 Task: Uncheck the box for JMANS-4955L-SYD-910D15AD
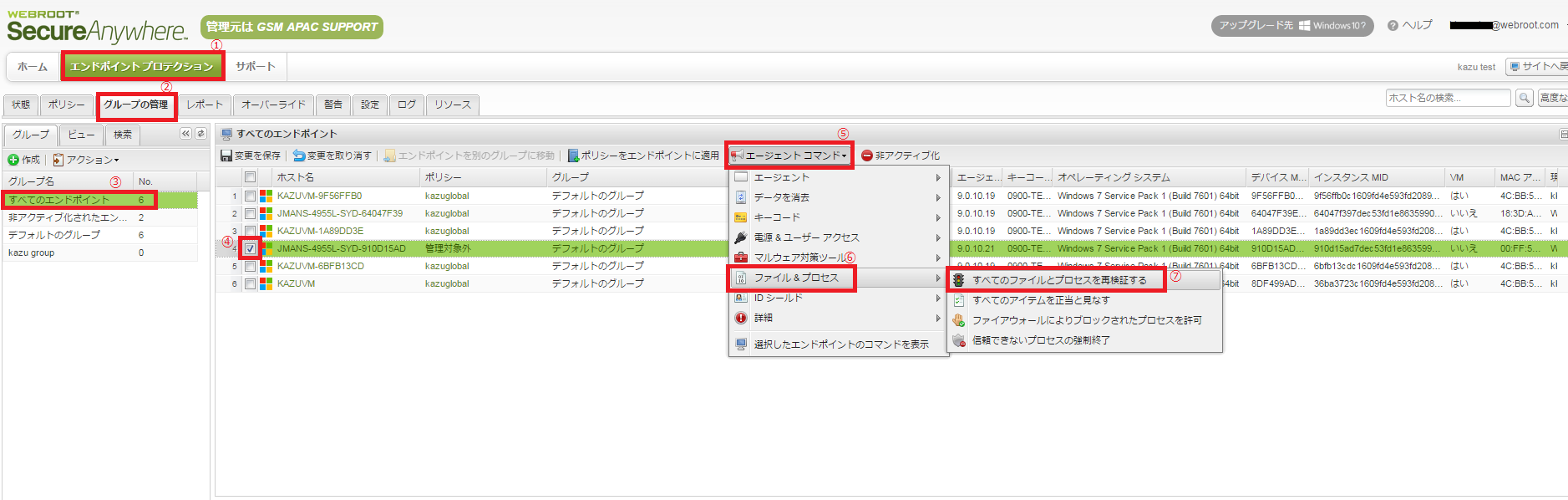coord(250,248)
